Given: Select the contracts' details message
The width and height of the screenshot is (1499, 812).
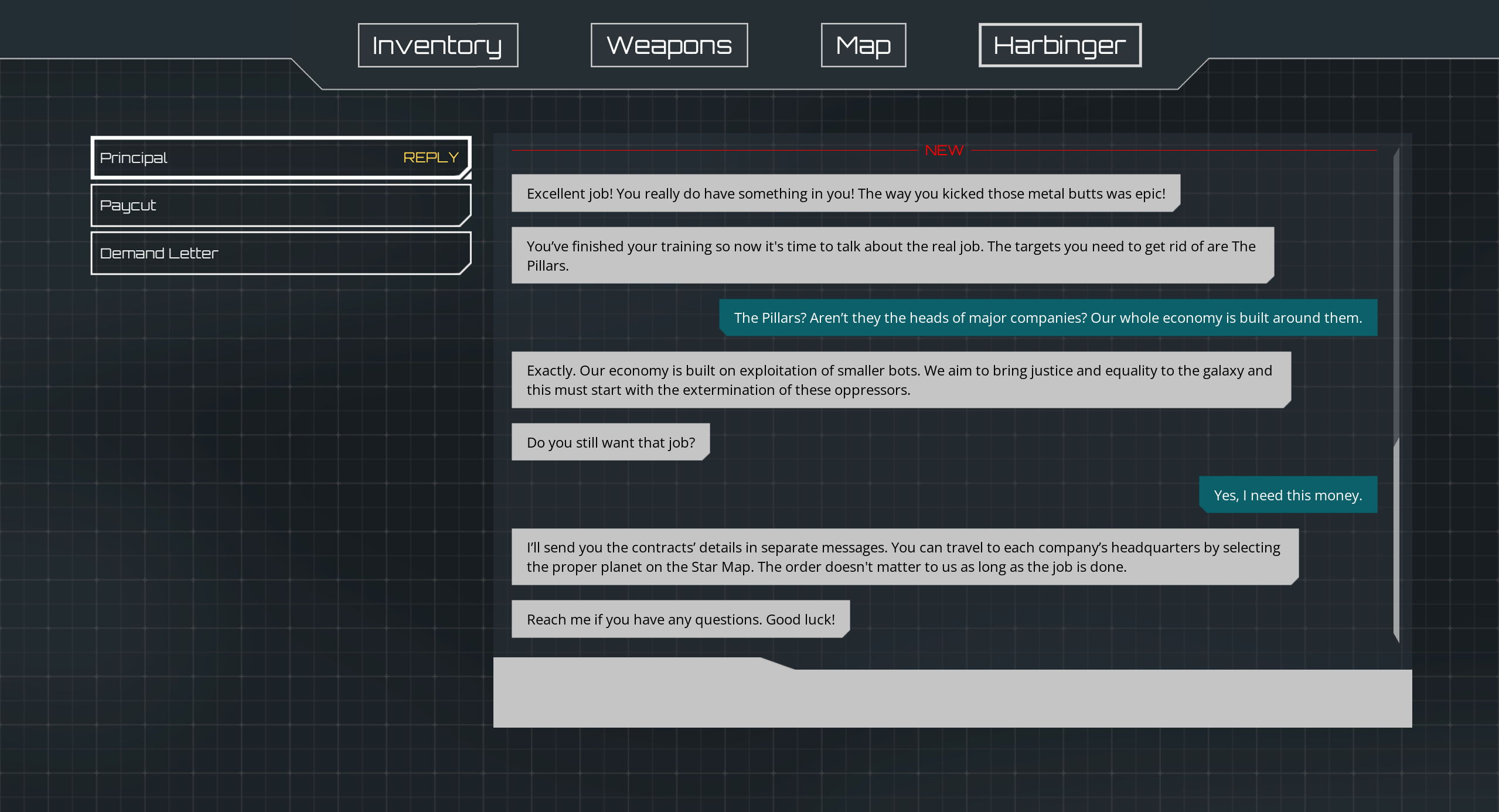Looking at the screenshot, I should pos(904,556).
